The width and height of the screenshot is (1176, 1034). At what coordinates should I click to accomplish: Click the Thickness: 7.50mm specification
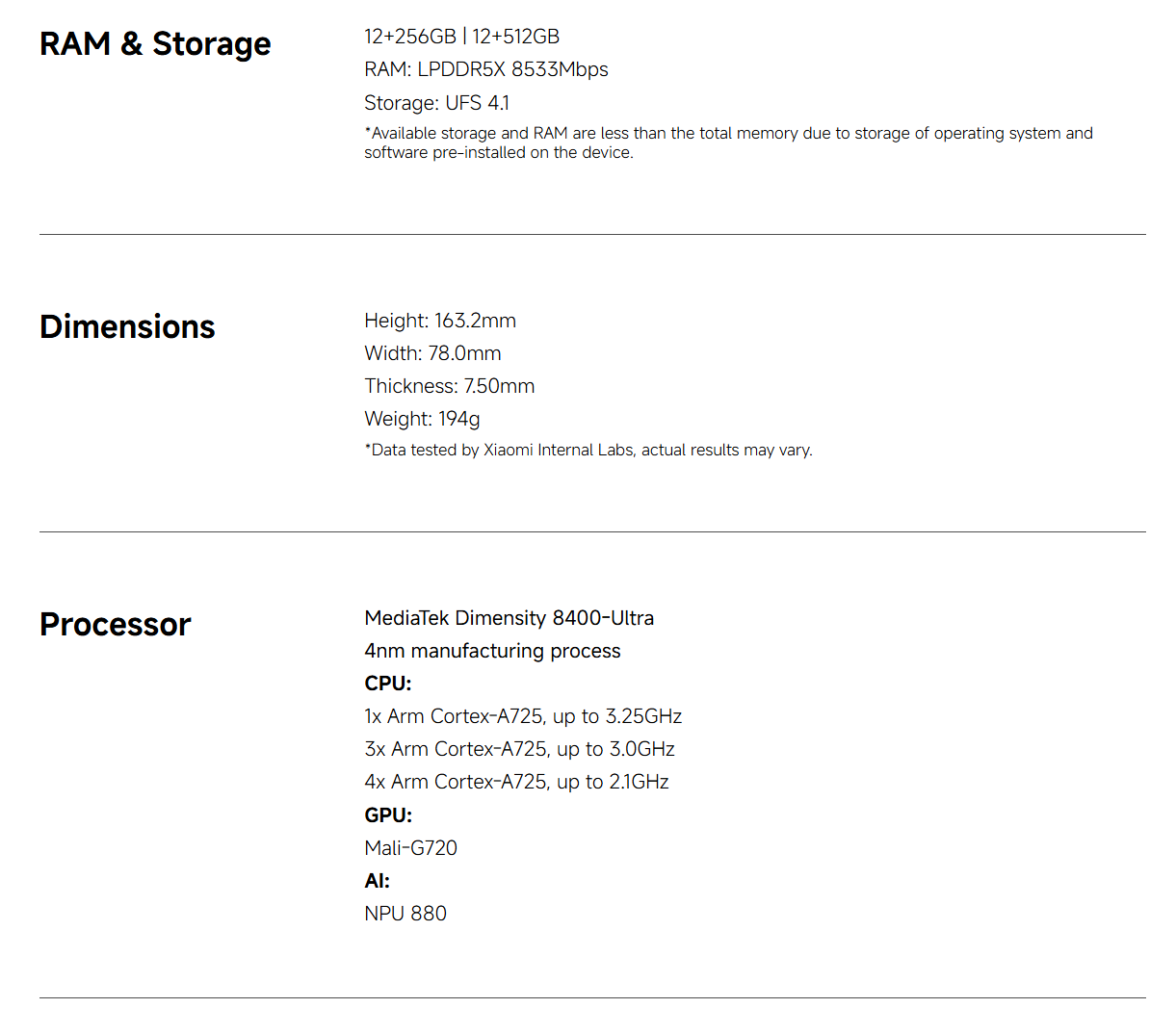449,386
